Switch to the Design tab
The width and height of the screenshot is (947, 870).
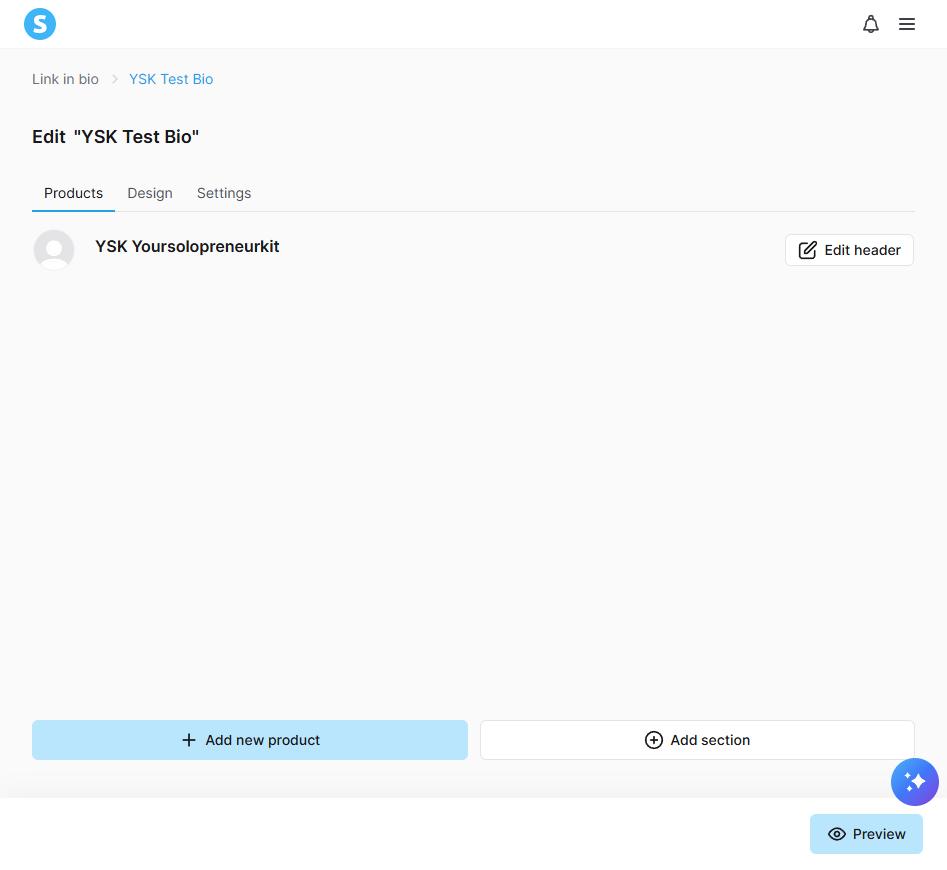pos(150,193)
